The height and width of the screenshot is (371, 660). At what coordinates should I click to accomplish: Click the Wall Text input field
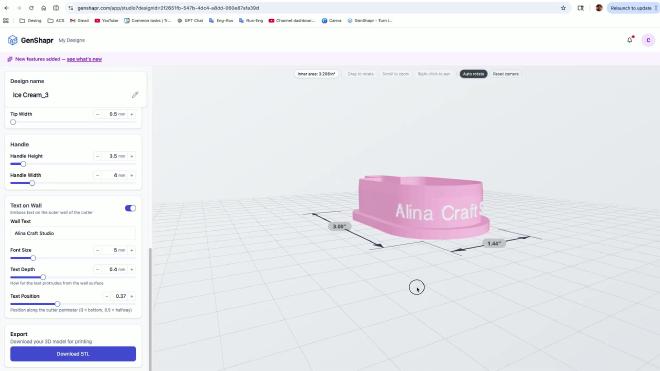click(x=73, y=233)
